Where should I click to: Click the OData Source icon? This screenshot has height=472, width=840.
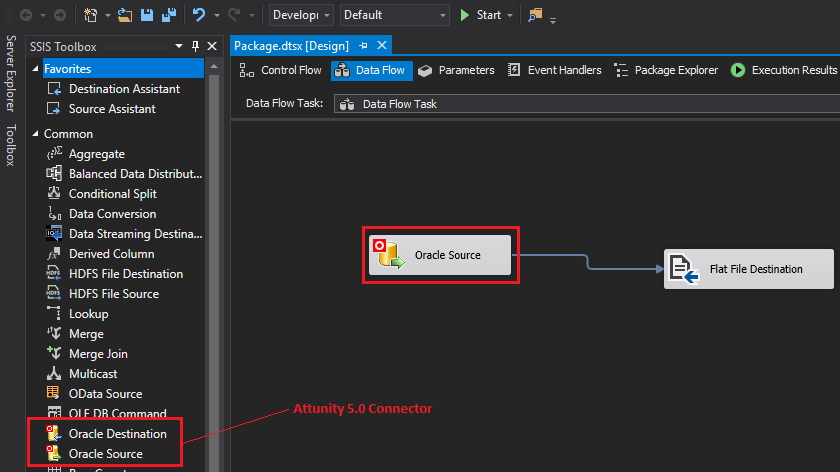pos(54,394)
